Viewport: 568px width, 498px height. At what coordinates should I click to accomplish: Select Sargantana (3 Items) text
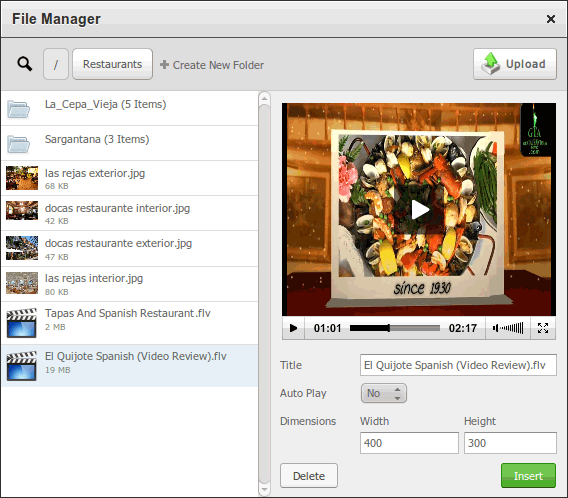pyautogui.click(x=97, y=139)
